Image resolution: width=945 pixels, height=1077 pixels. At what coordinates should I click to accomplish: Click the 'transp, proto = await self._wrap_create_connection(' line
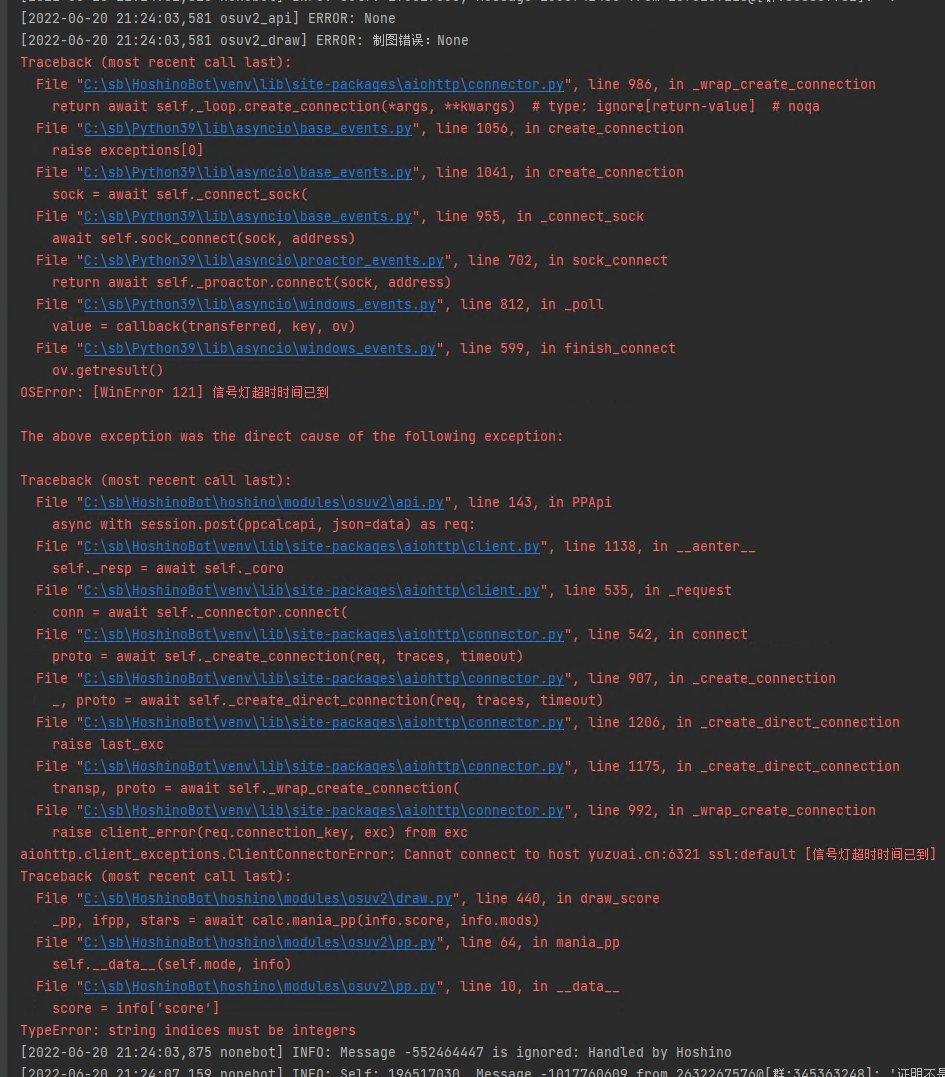pyautogui.click(x=255, y=788)
